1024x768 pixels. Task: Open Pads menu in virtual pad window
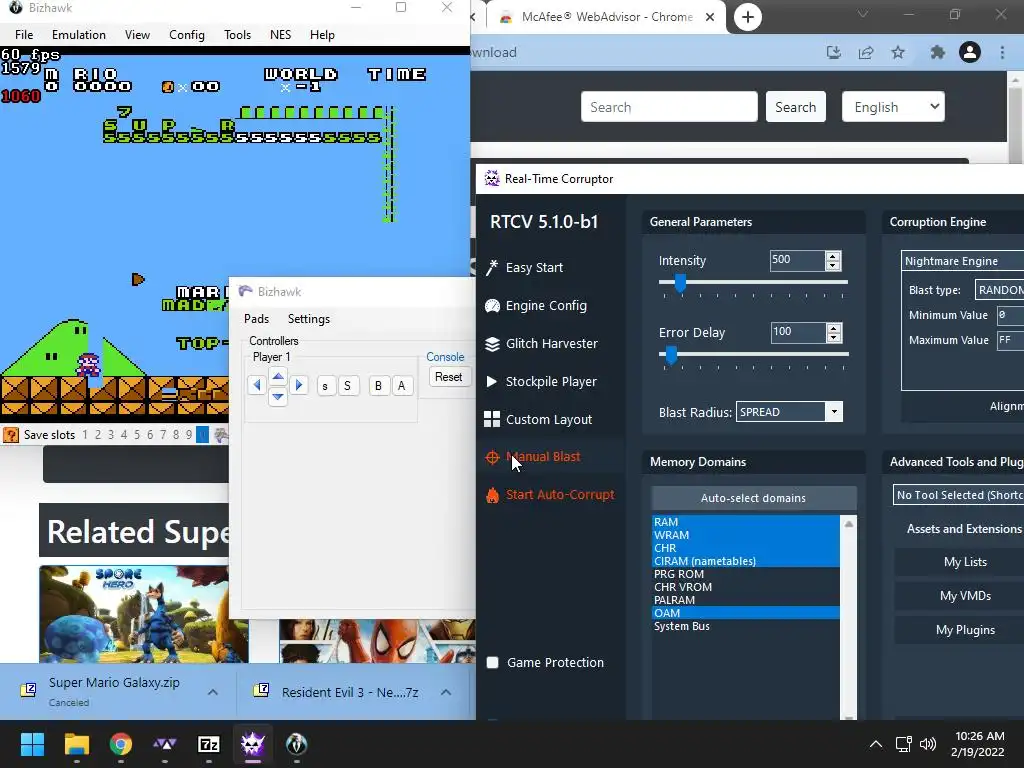tap(256, 319)
